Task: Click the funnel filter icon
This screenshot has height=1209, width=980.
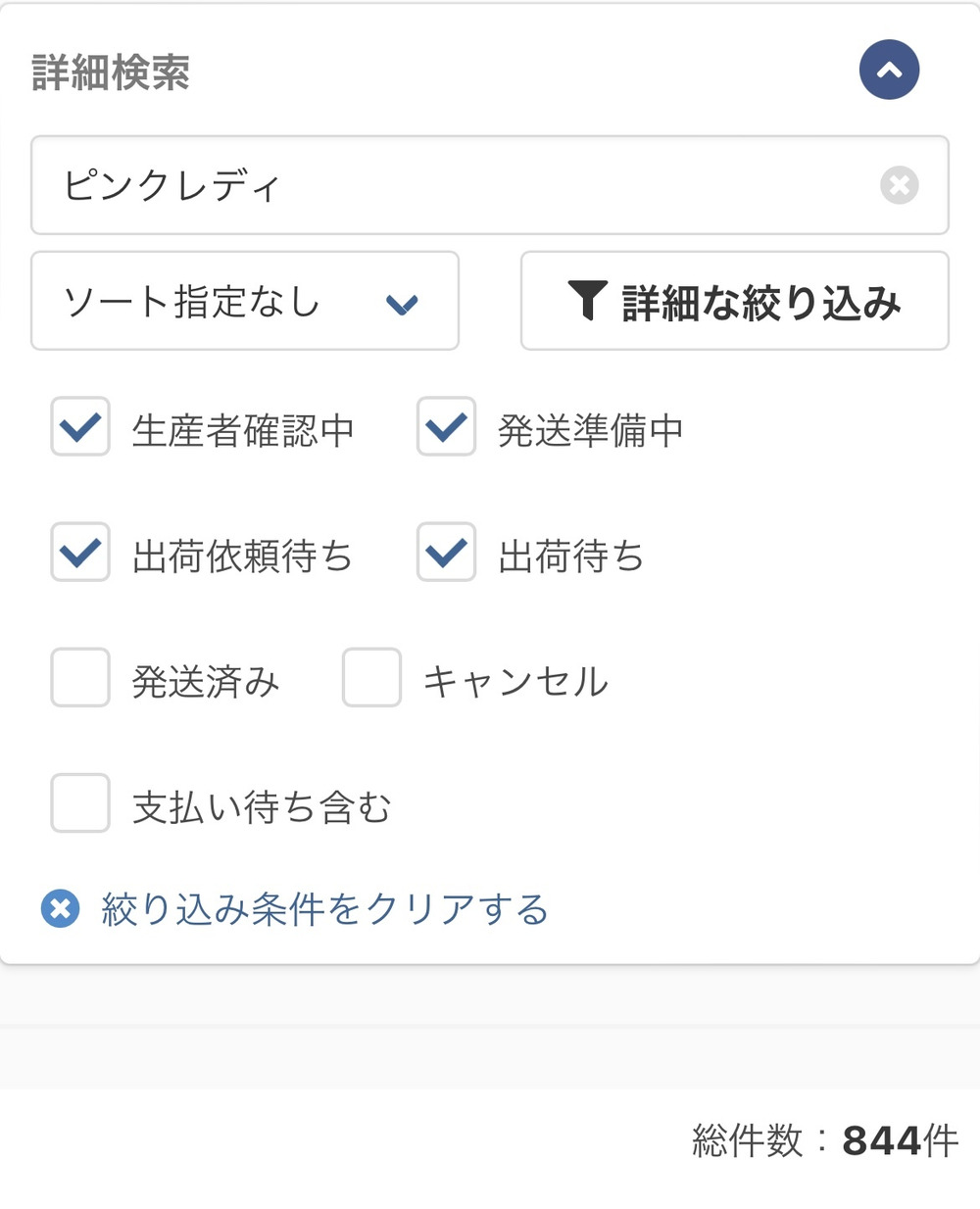Action: 587,301
